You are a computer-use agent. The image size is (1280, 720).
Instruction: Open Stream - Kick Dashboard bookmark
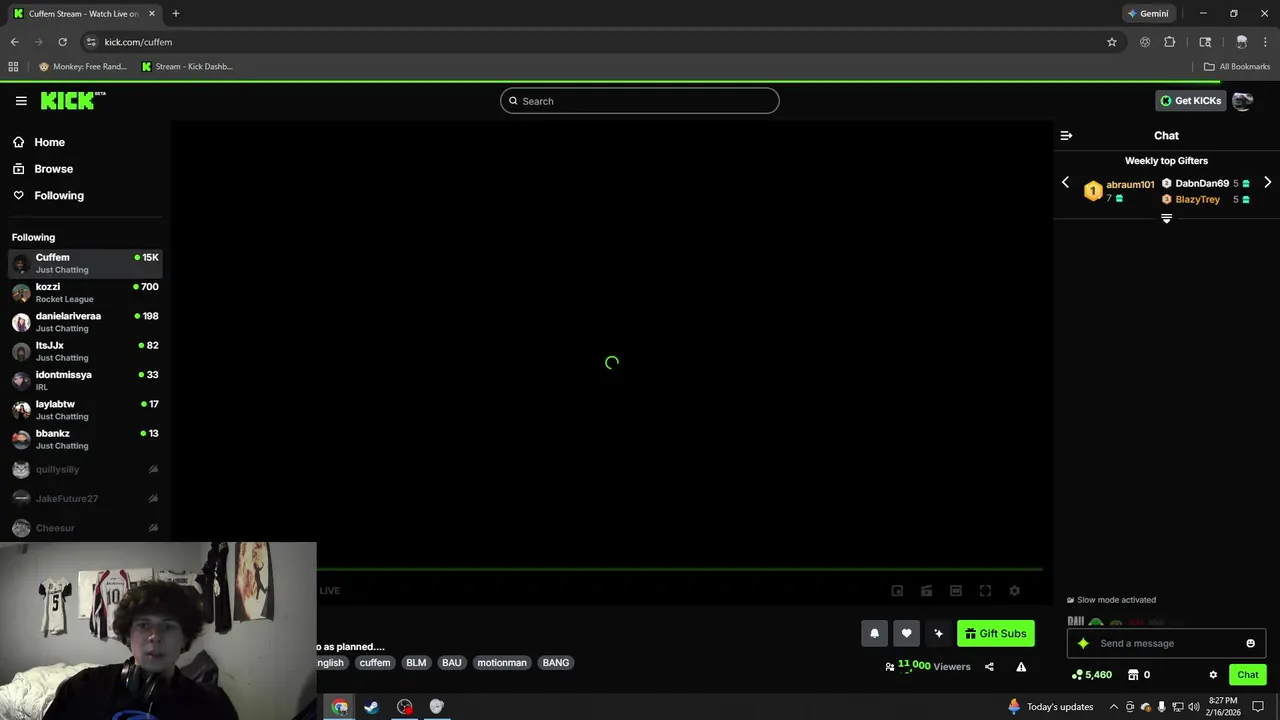tap(187, 67)
